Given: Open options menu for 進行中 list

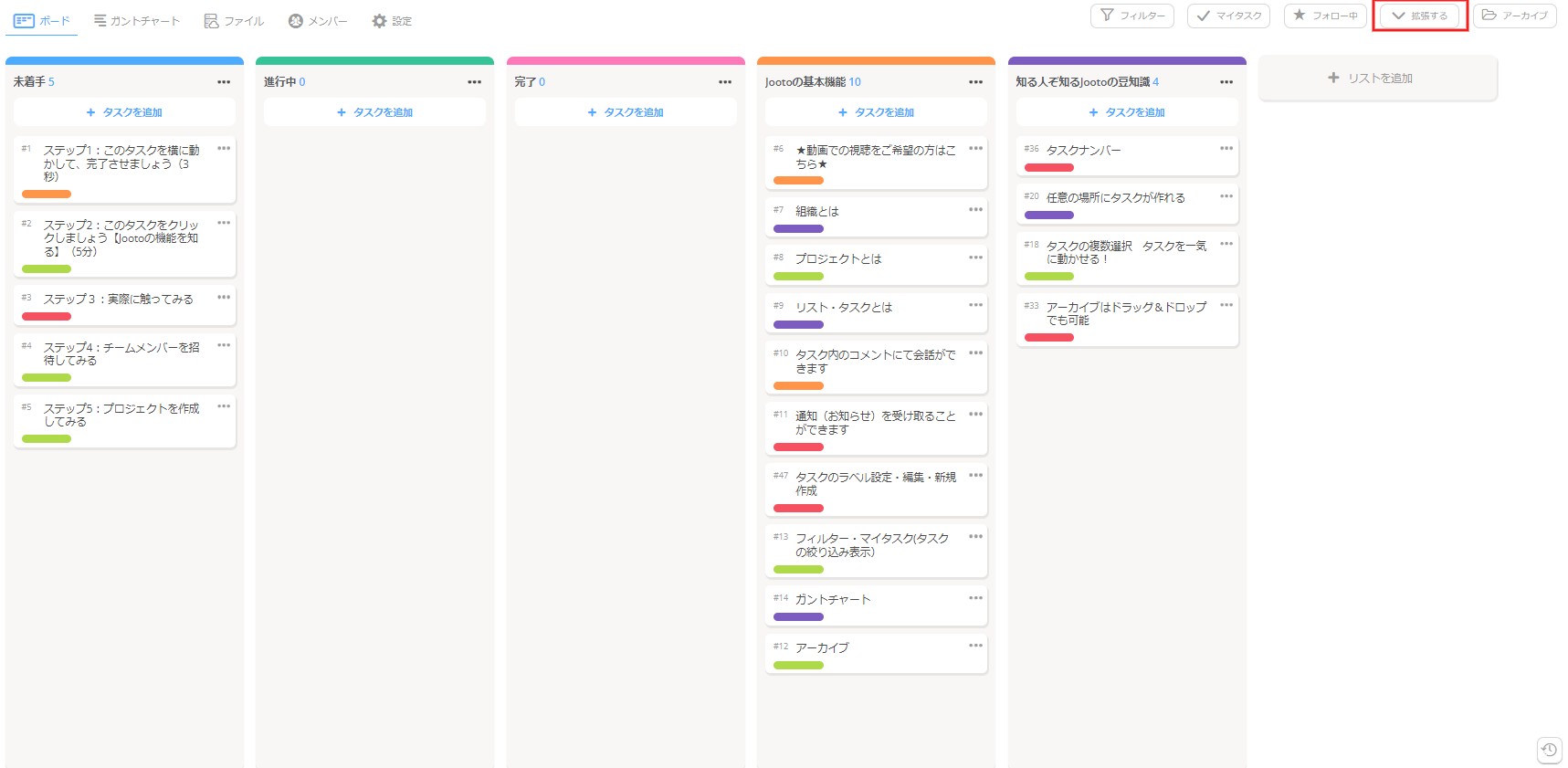Looking at the screenshot, I should 474,82.
